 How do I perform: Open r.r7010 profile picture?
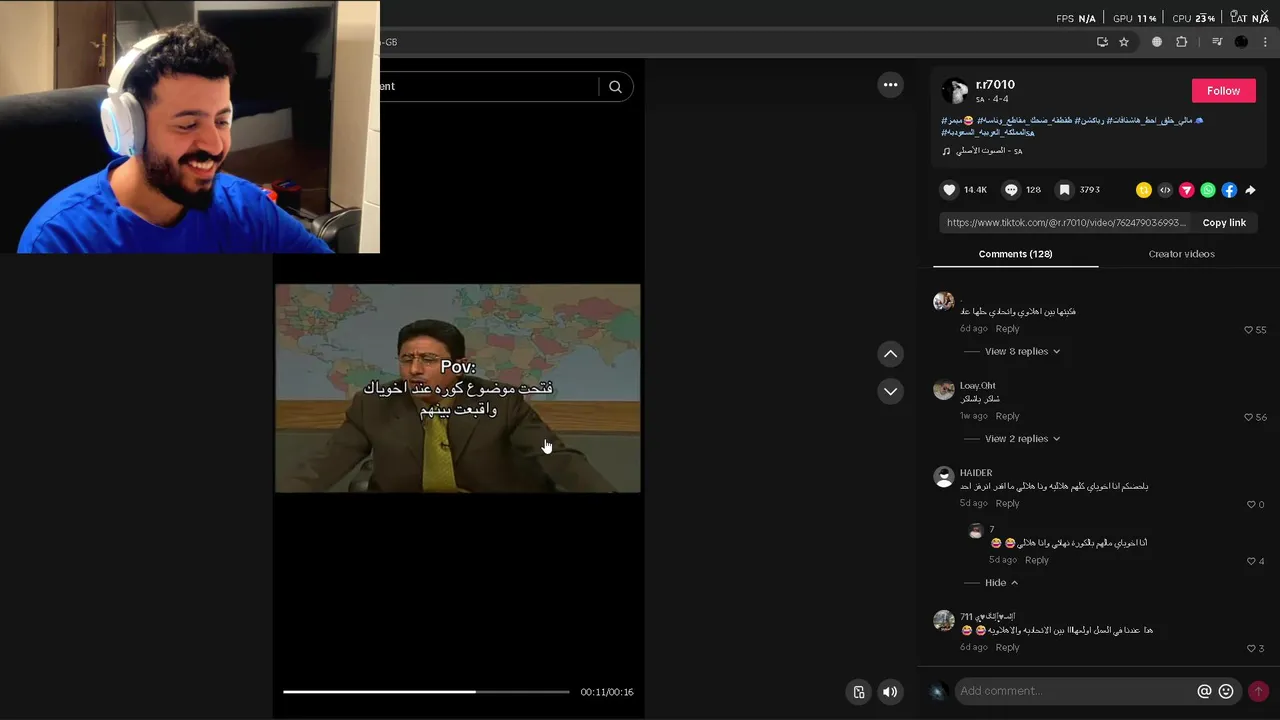click(x=955, y=91)
